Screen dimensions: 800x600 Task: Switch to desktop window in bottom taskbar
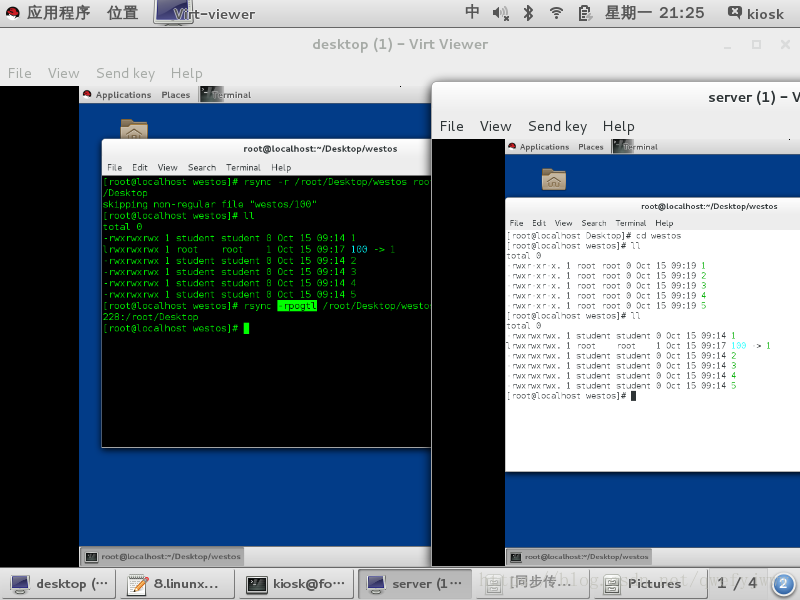click(59, 584)
